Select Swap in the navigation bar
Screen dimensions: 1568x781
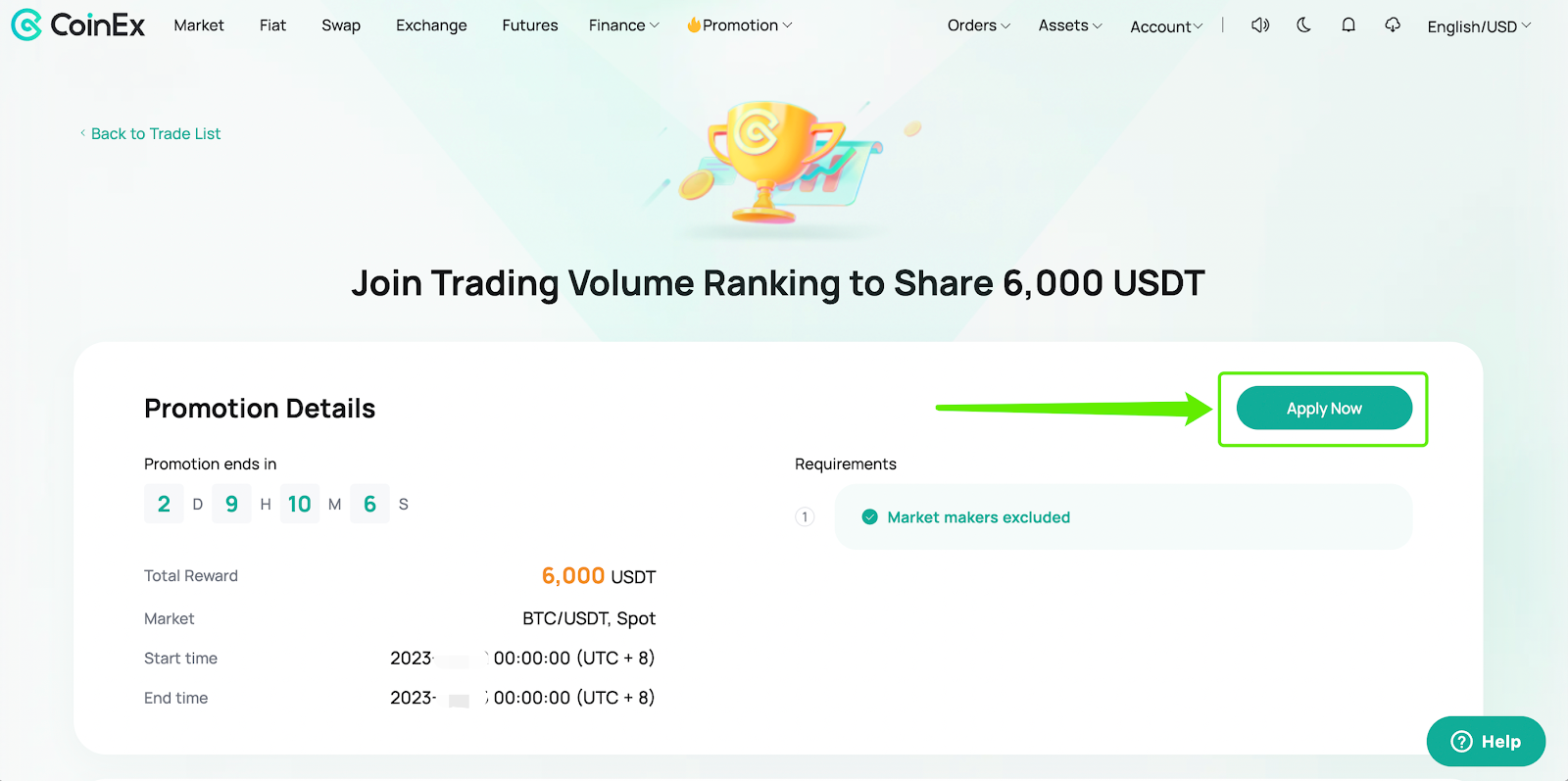341,25
